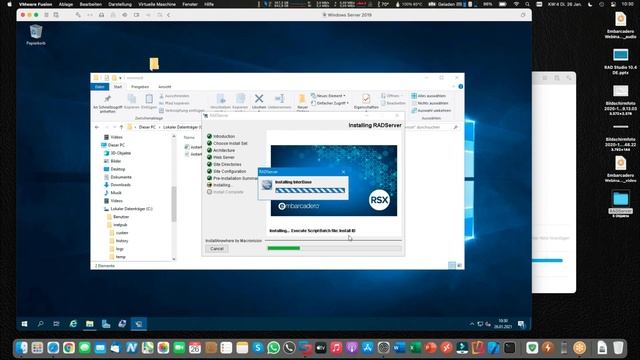640x360 pixels.
Task: Select 3D-Objekte in the navigation tree
Action: tap(121, 153)
